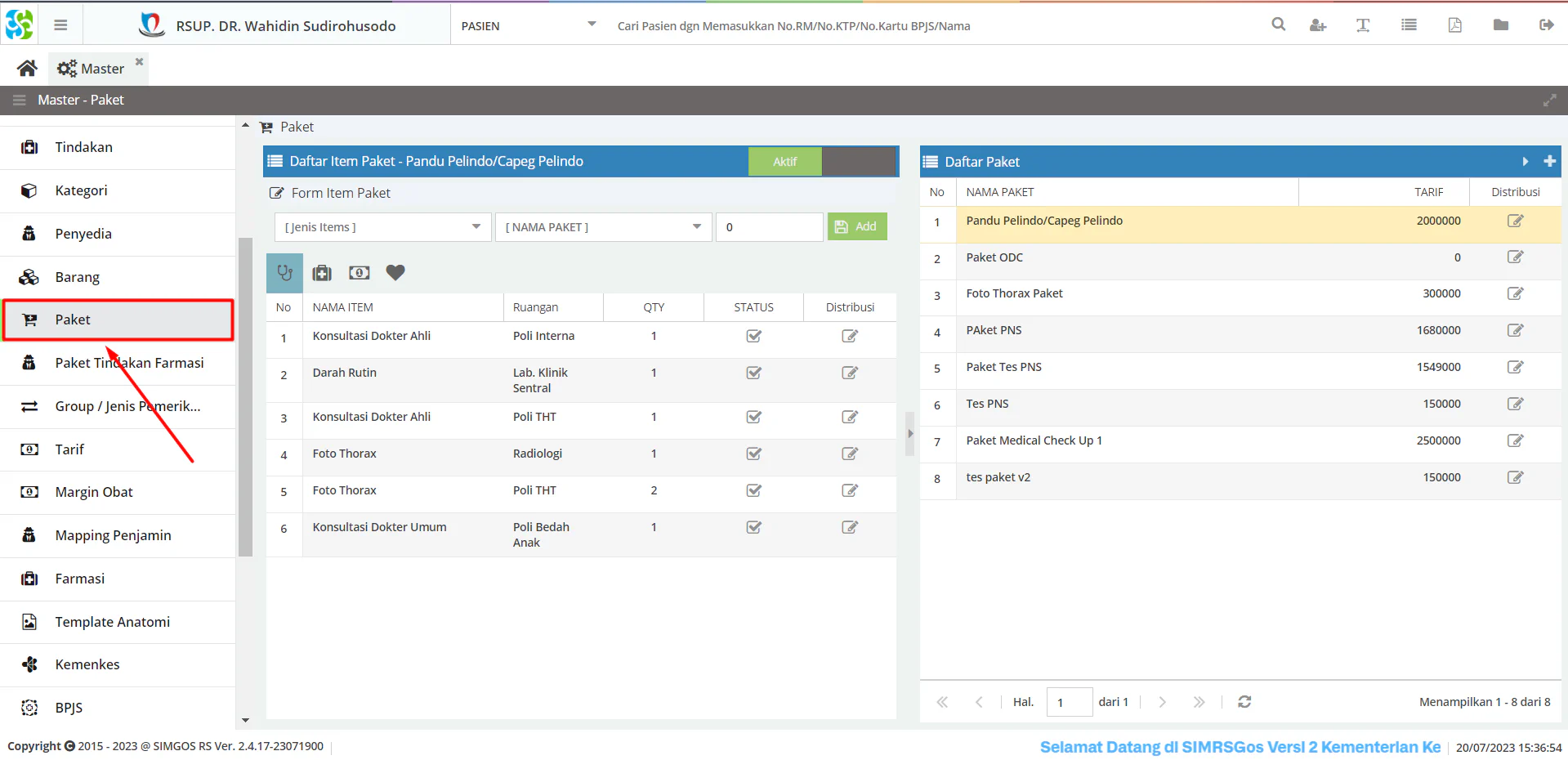Open Margin Obat in the sidebar
The height and width of the screenshot is (760, 1568).
[x=118, y=493]
